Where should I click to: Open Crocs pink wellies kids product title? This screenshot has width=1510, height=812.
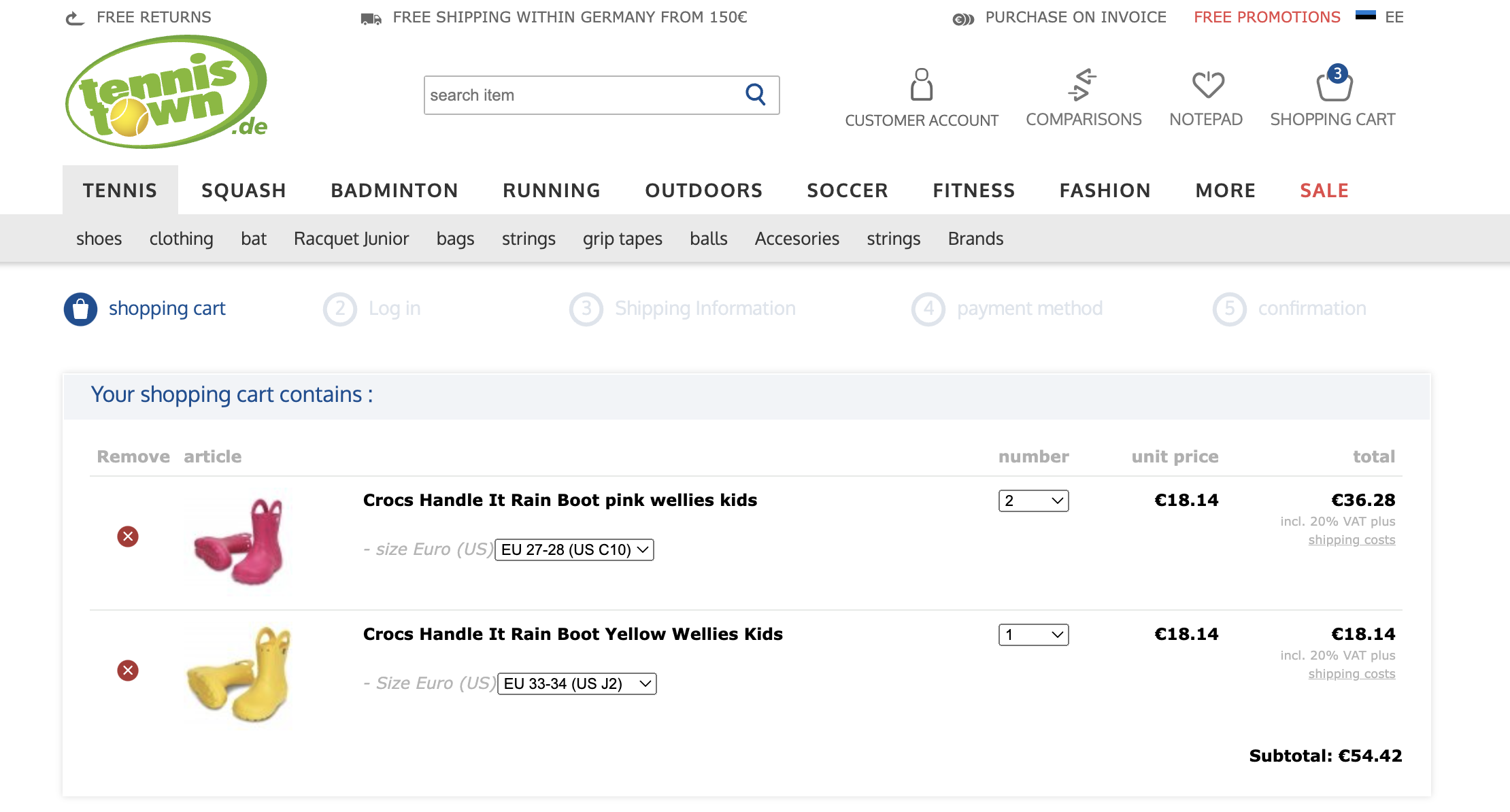560,501
